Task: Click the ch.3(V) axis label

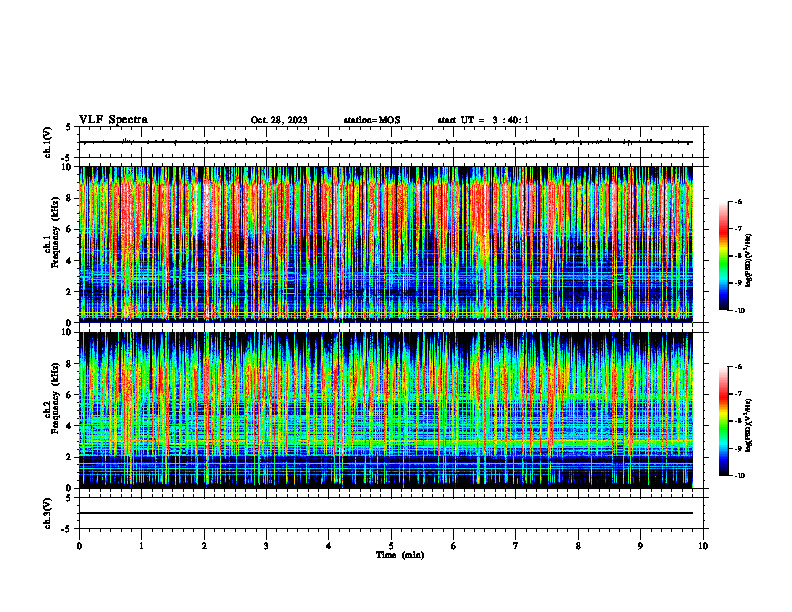Action: [x=48, y=513]
